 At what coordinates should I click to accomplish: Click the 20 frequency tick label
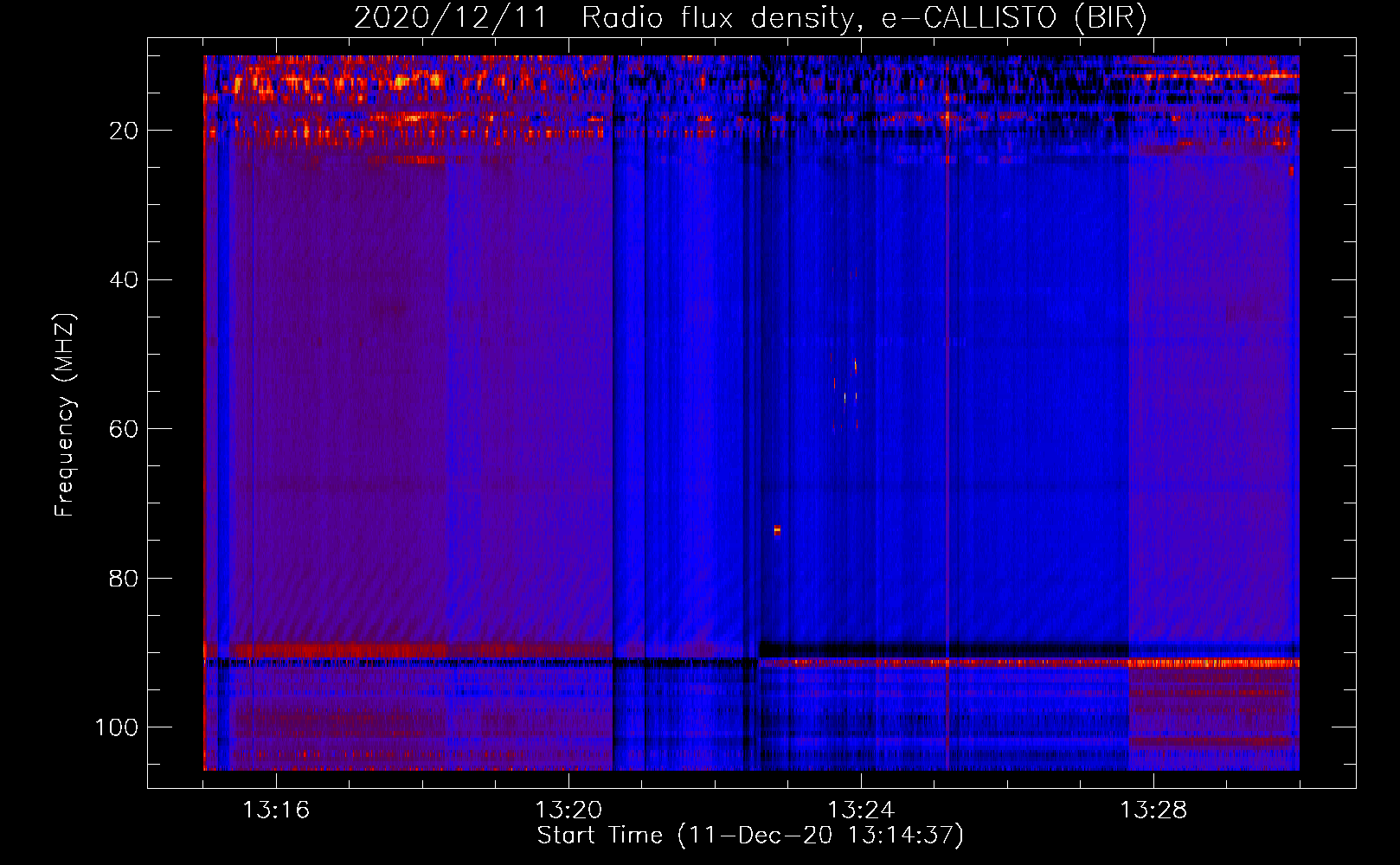(124, 131)
